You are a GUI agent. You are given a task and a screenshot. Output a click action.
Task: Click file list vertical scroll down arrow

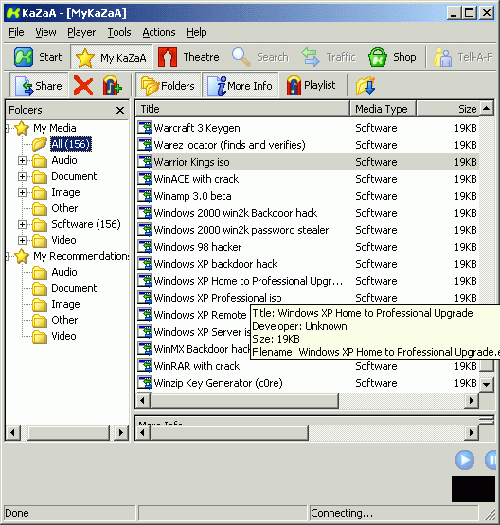pyautogui.click(x=486, y=384)
